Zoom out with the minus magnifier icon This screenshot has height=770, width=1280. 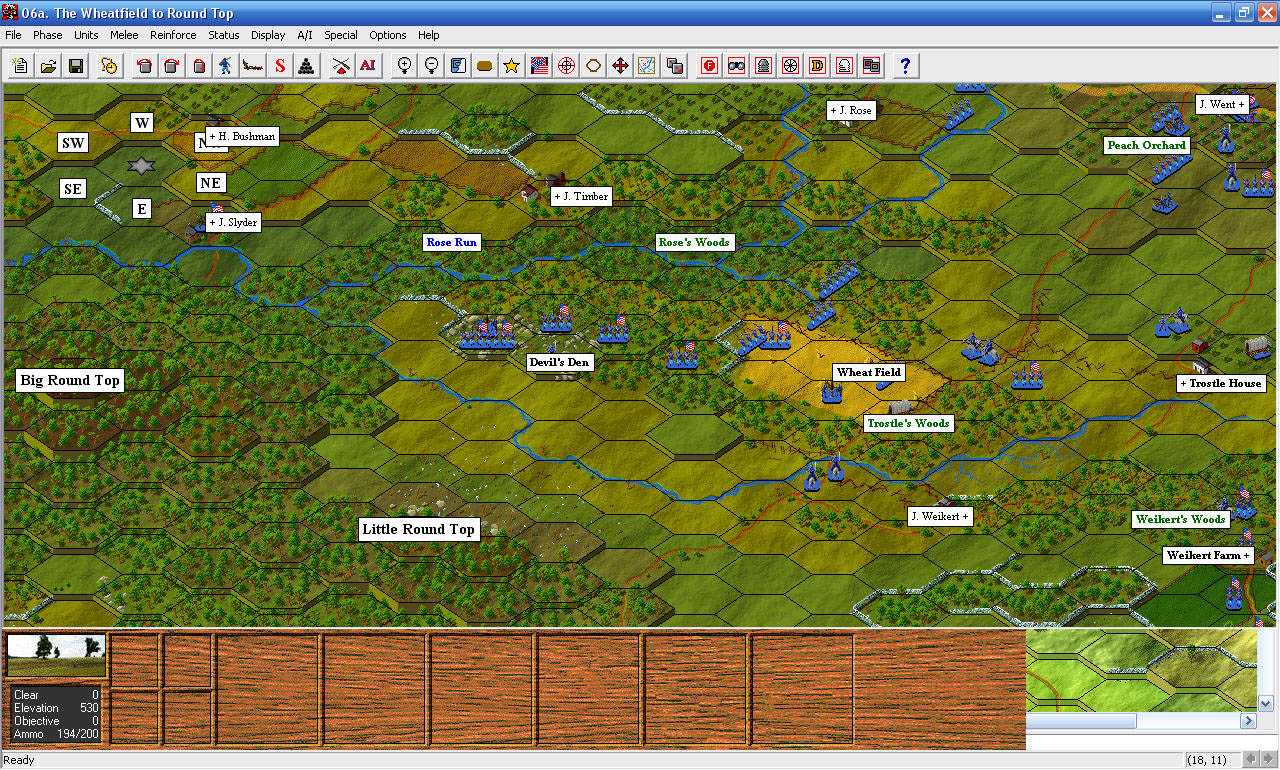point(431,66)
